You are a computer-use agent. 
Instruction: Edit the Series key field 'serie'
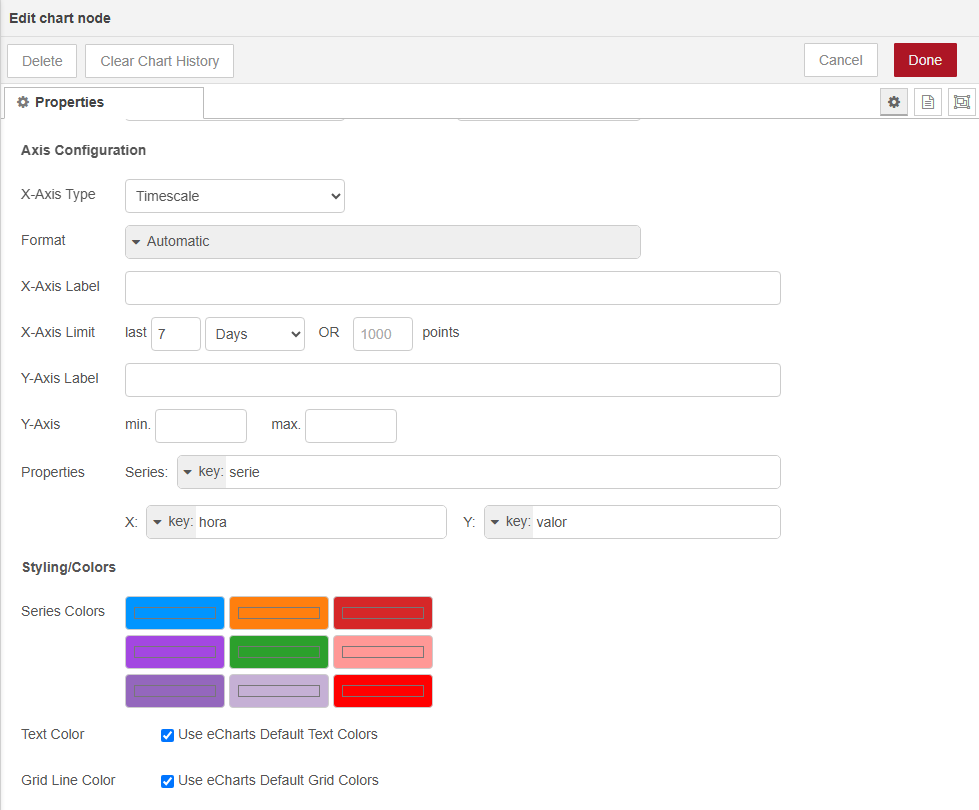[502, 472]
